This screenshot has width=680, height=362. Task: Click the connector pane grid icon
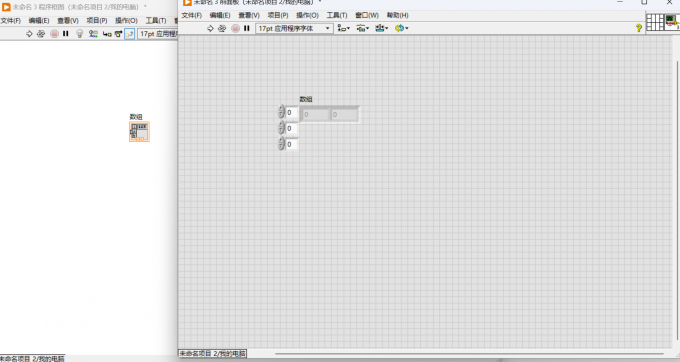655,22
